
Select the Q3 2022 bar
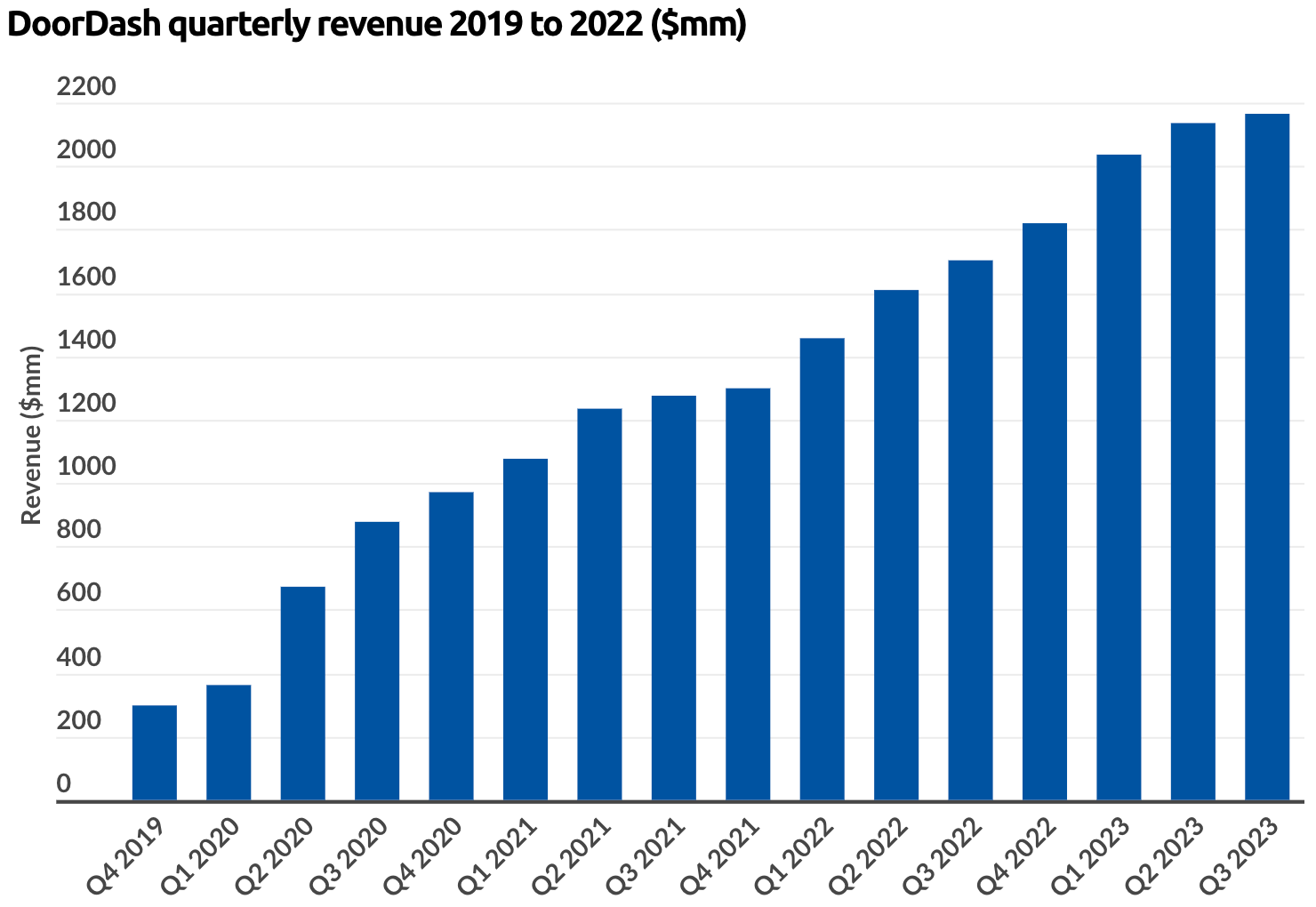[971, 530]
